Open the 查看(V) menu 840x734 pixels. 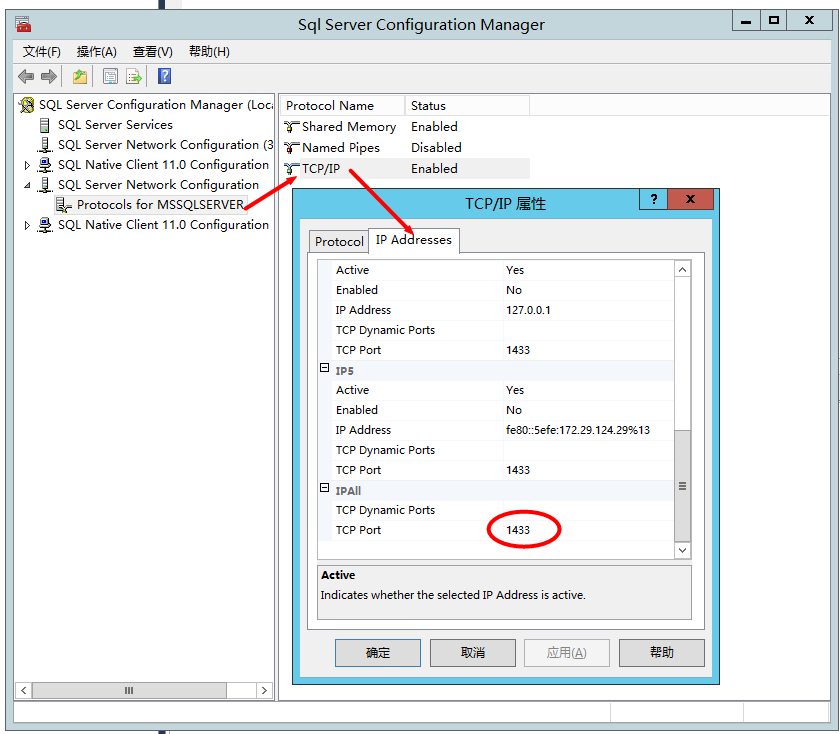(152, 52)
